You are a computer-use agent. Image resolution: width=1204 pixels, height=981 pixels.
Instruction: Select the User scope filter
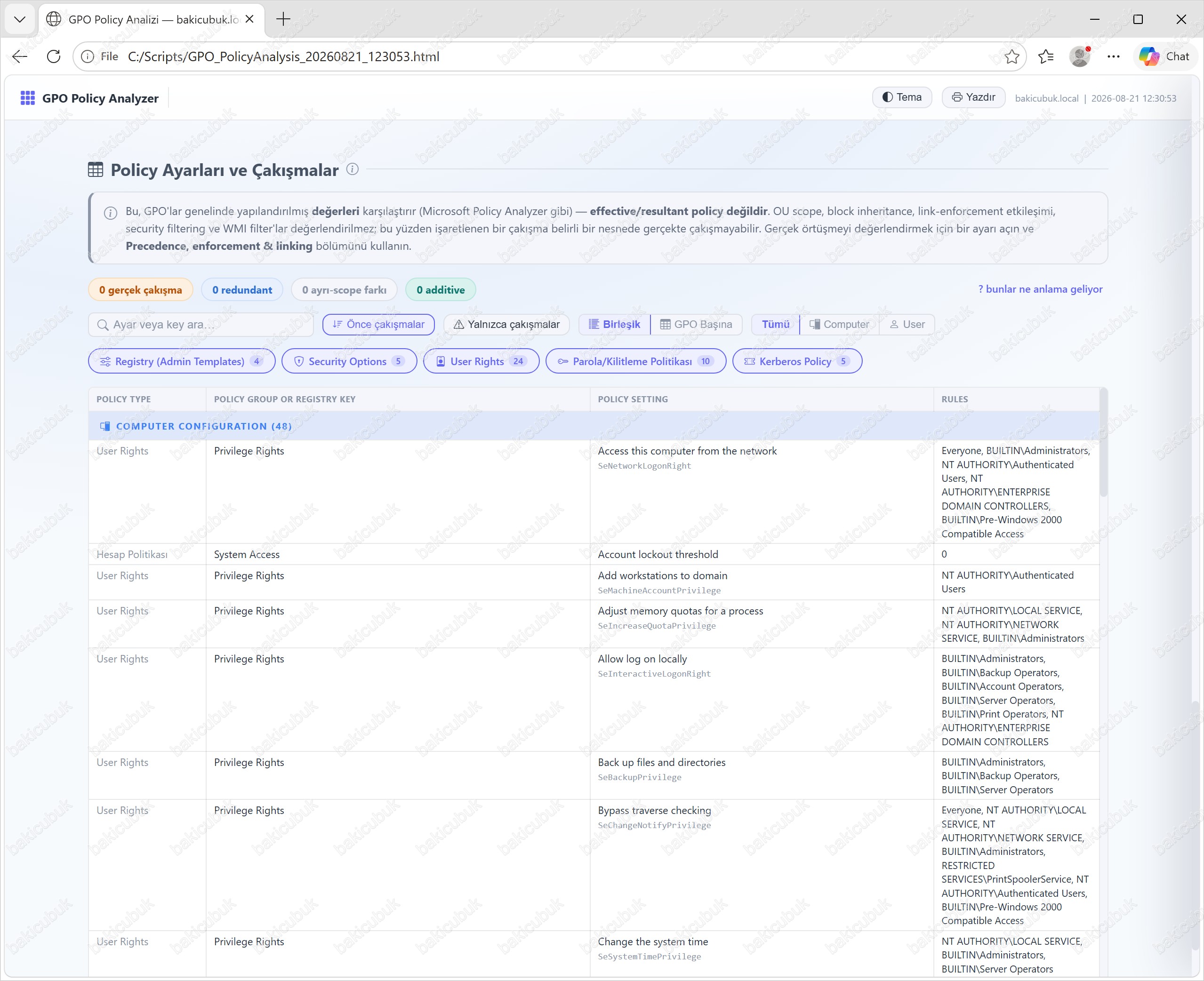tap(907, 324)
